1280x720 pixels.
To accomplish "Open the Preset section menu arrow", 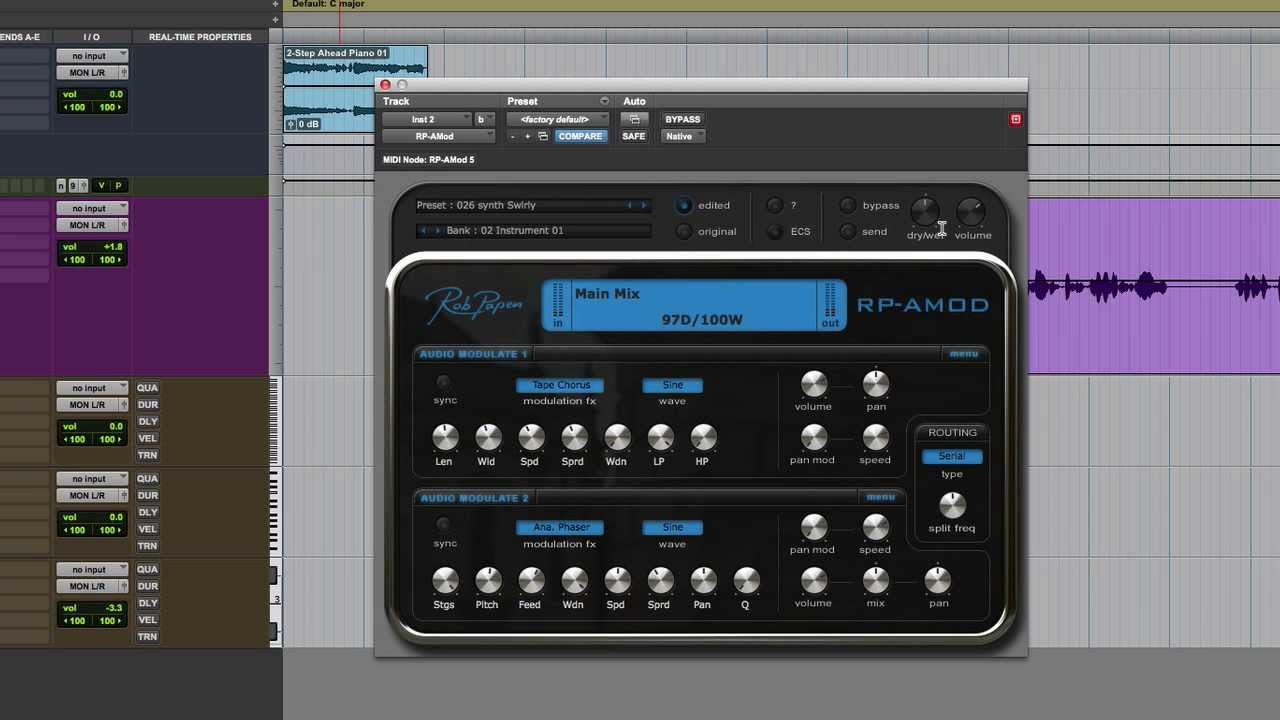I will [x=604, y=101].
